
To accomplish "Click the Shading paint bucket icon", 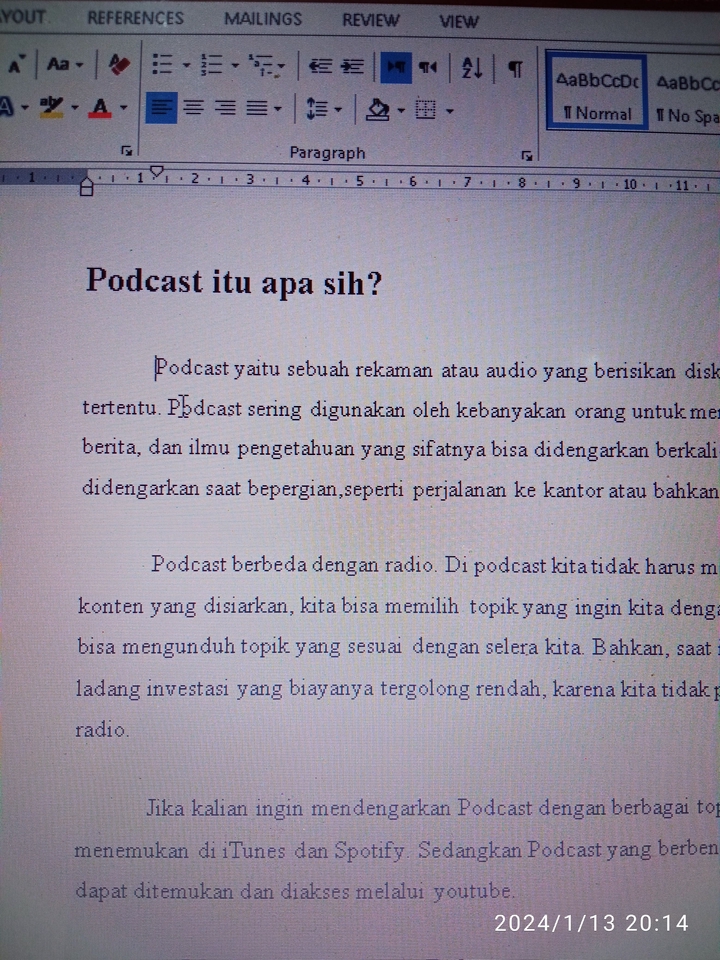I will click(378, 110).
